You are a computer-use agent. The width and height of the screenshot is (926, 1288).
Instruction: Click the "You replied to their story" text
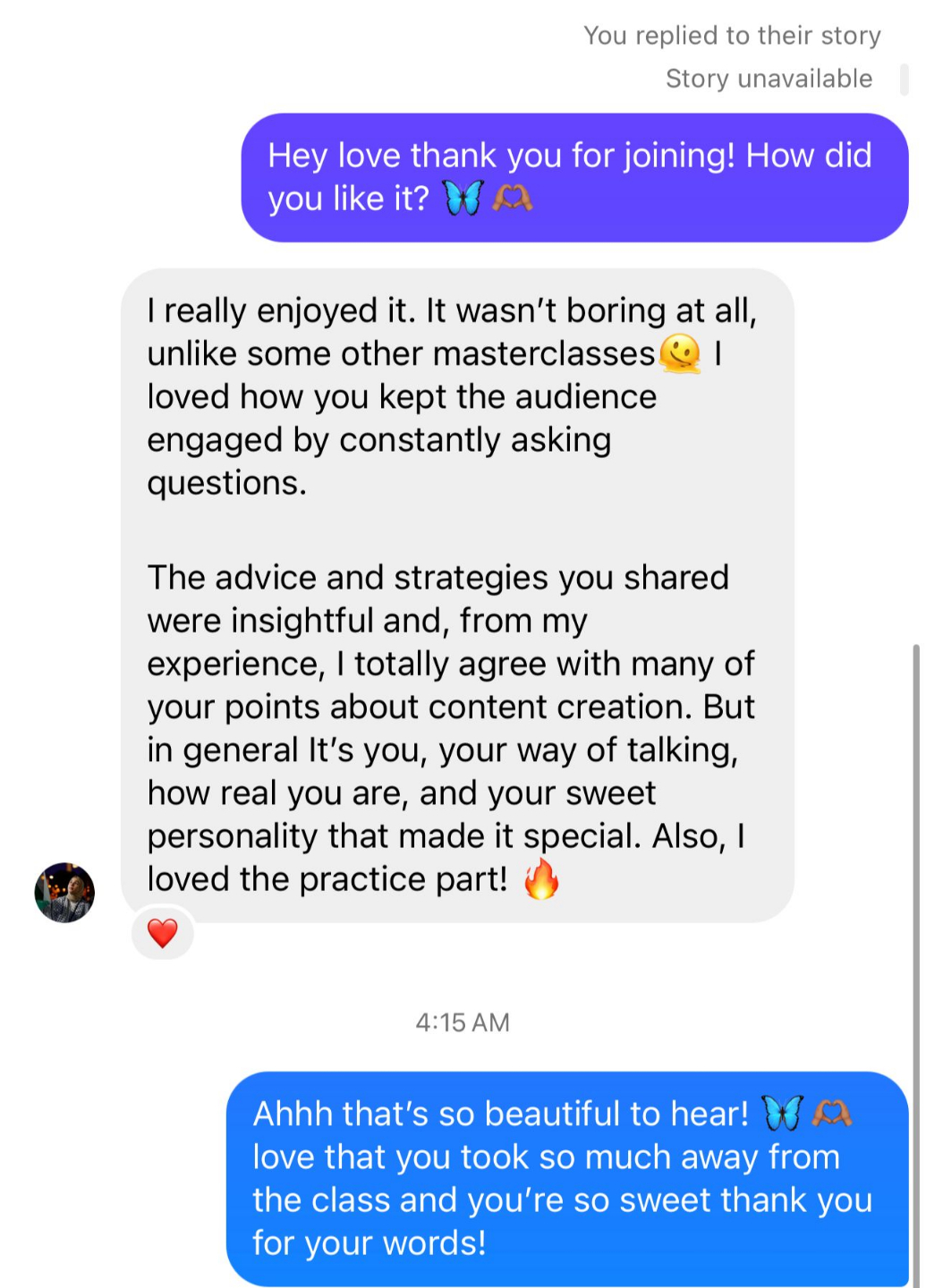pos(732,36)
